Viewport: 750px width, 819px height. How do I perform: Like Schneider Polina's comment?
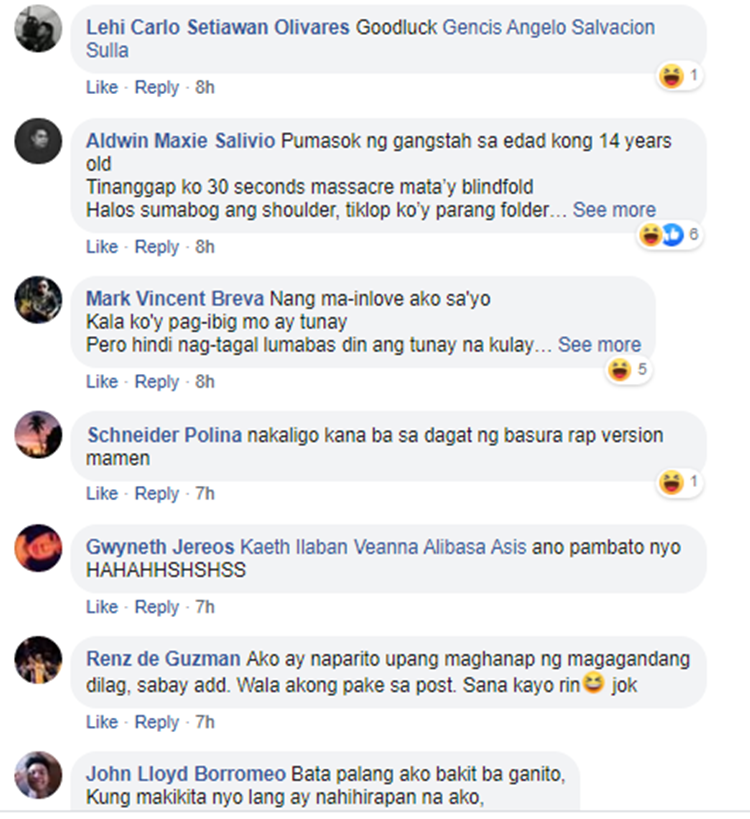click(x=102, y=494)
